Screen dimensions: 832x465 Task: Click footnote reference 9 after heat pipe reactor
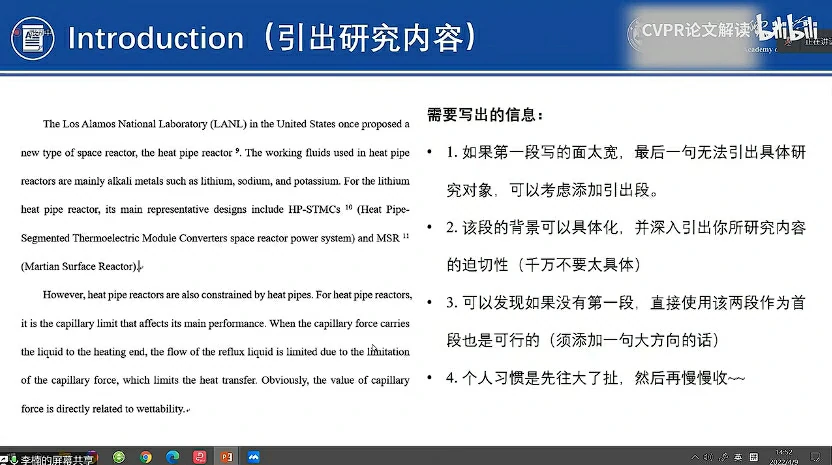click(x=236, y=151)
